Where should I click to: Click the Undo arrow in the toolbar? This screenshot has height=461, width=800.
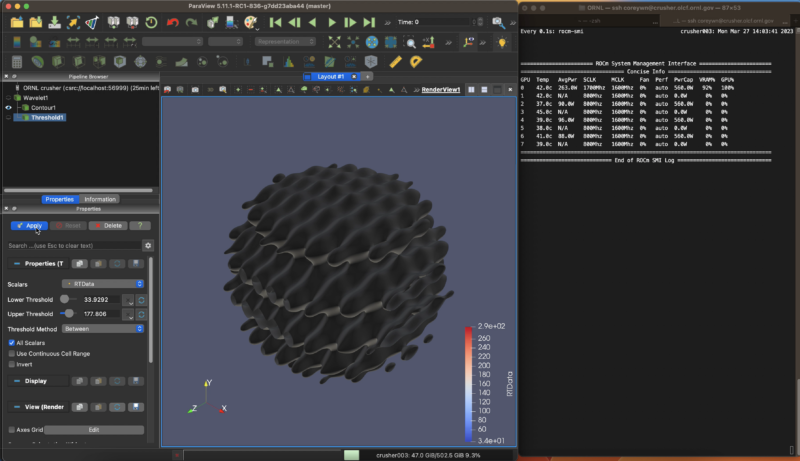[172, 21]
